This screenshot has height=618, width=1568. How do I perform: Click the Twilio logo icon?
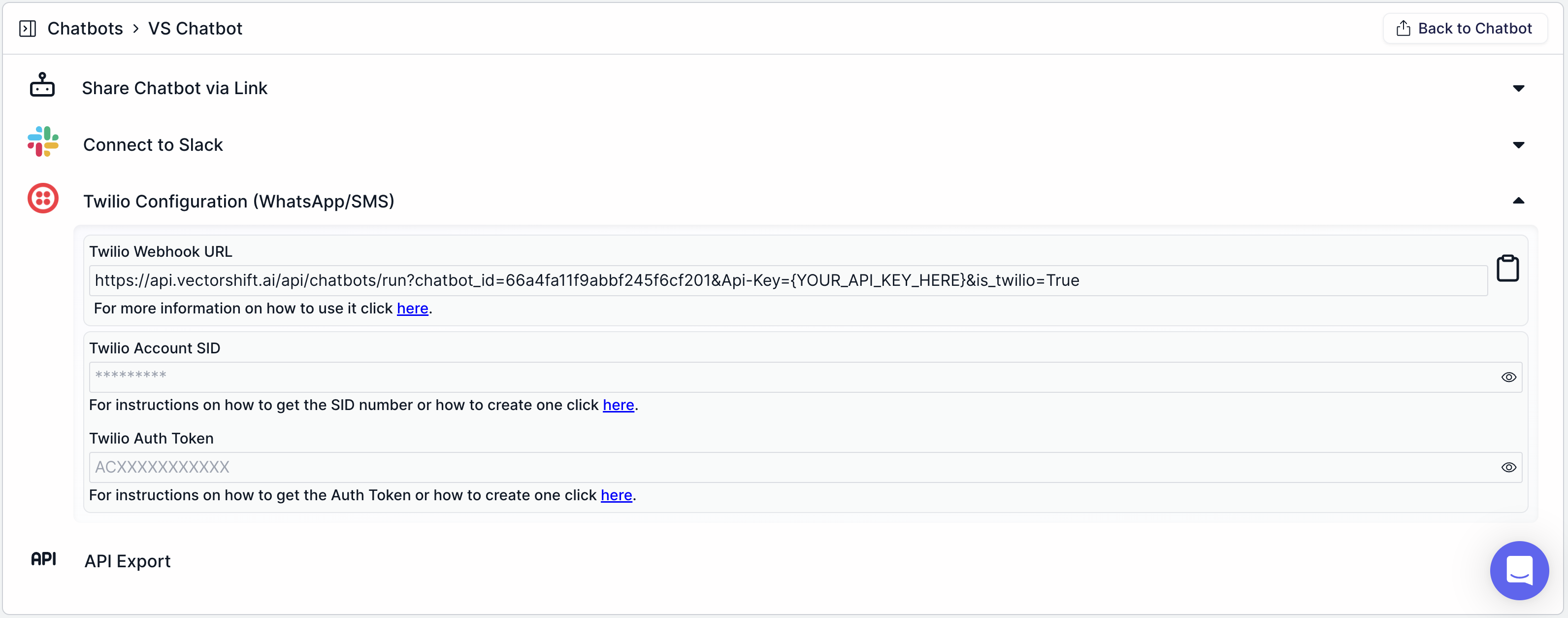(42, 198)
